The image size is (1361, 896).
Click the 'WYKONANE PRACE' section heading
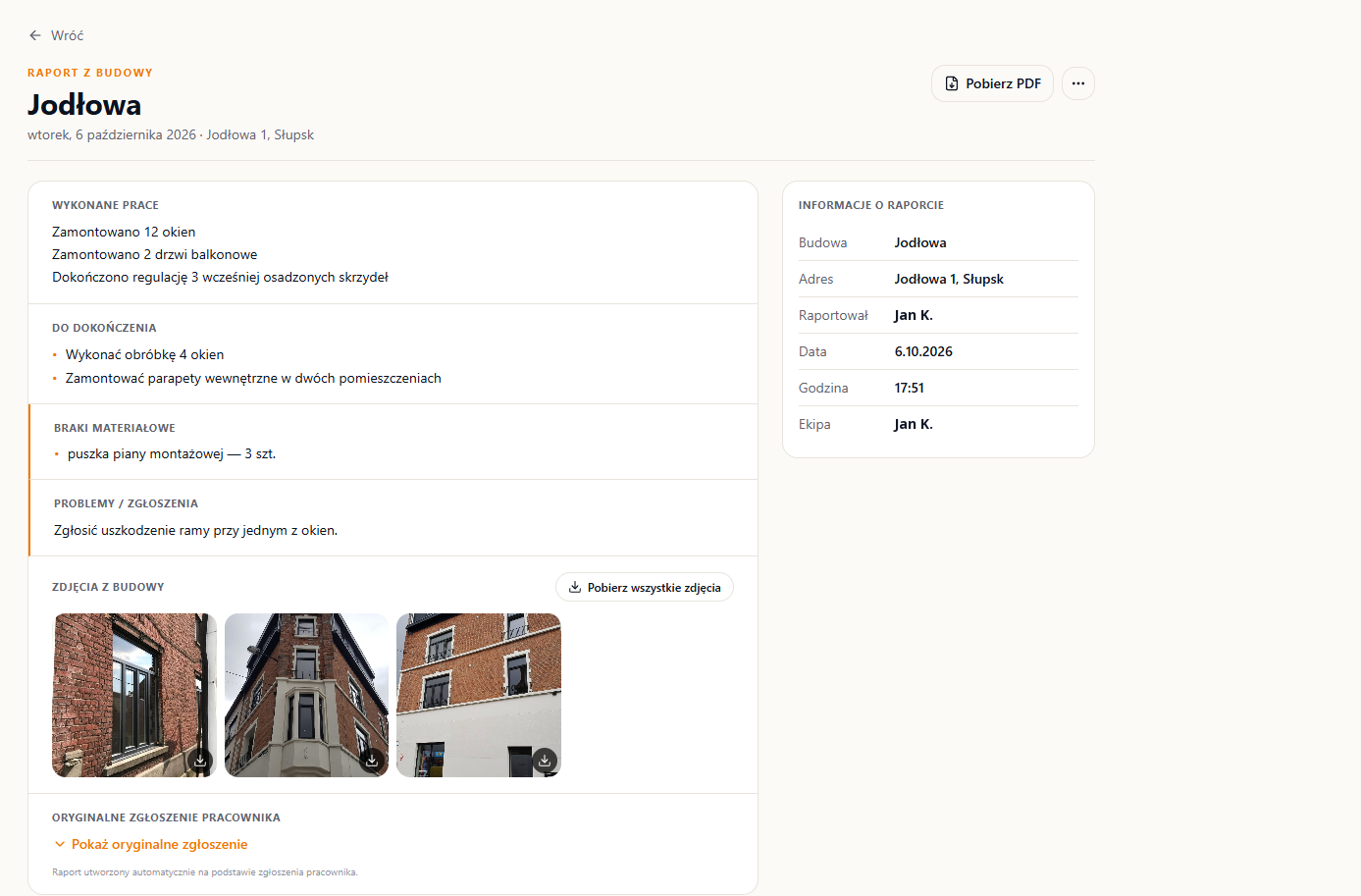click(105, 205)
